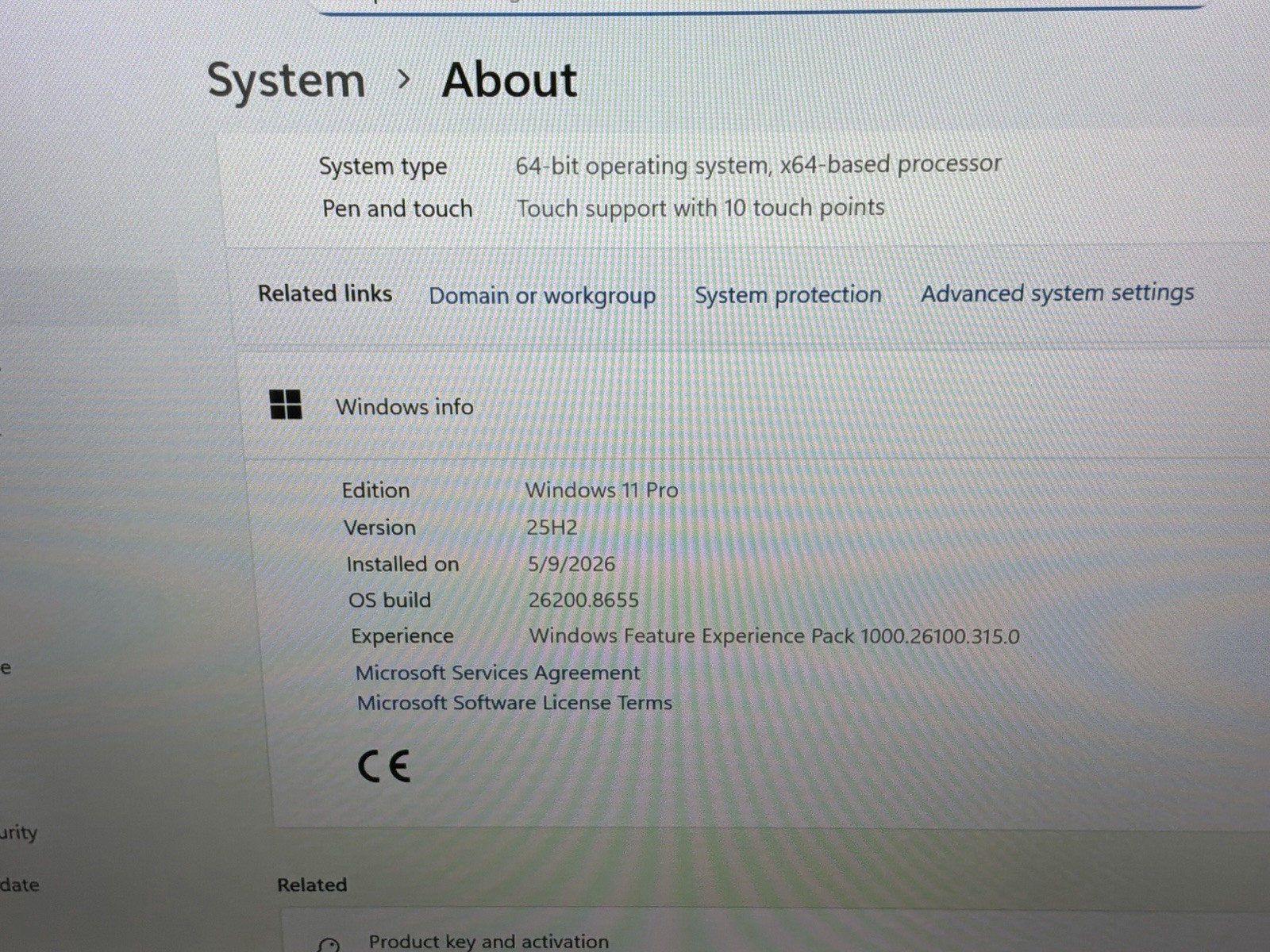The height and width of the screenshot is (952, 1270).
Task: Click the Experience label
Action: click(402, 636)
